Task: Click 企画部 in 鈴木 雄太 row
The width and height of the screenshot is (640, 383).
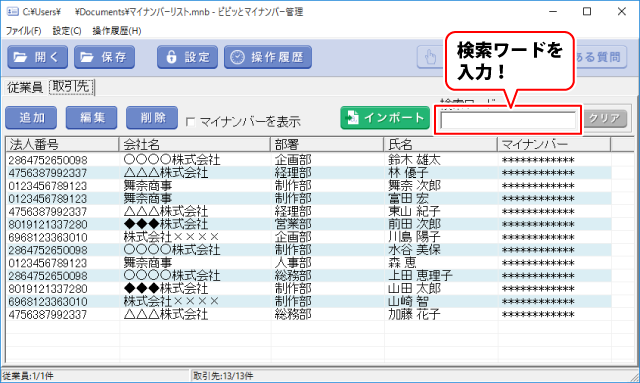Action: pyautogui.click(x=293, y=160)
